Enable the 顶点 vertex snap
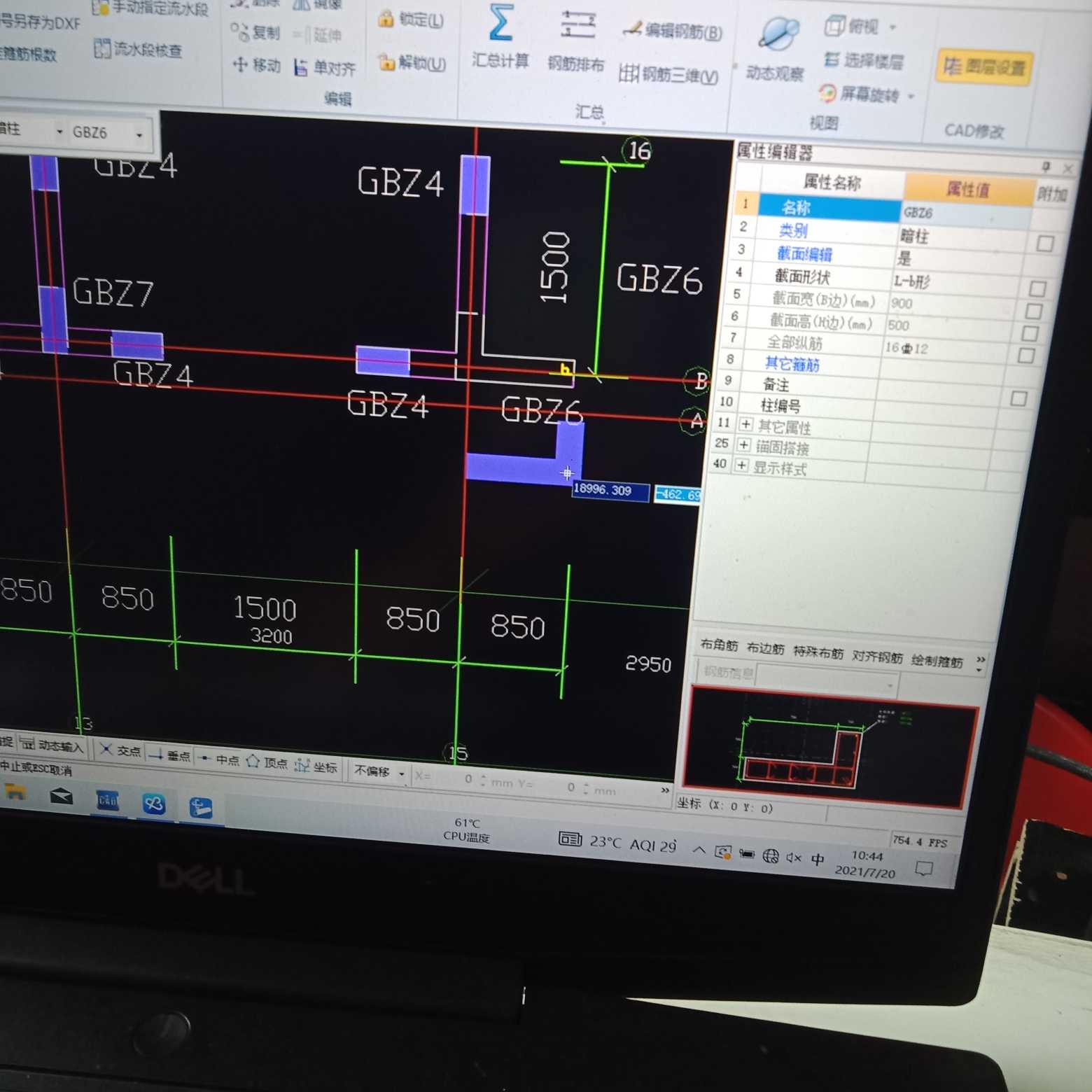This screenshot has height=1092, width=1092. [267, 762]
